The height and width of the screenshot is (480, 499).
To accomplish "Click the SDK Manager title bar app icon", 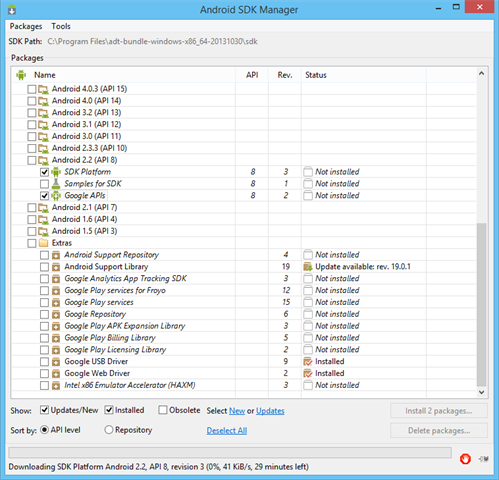I will (x=12, y=9).
